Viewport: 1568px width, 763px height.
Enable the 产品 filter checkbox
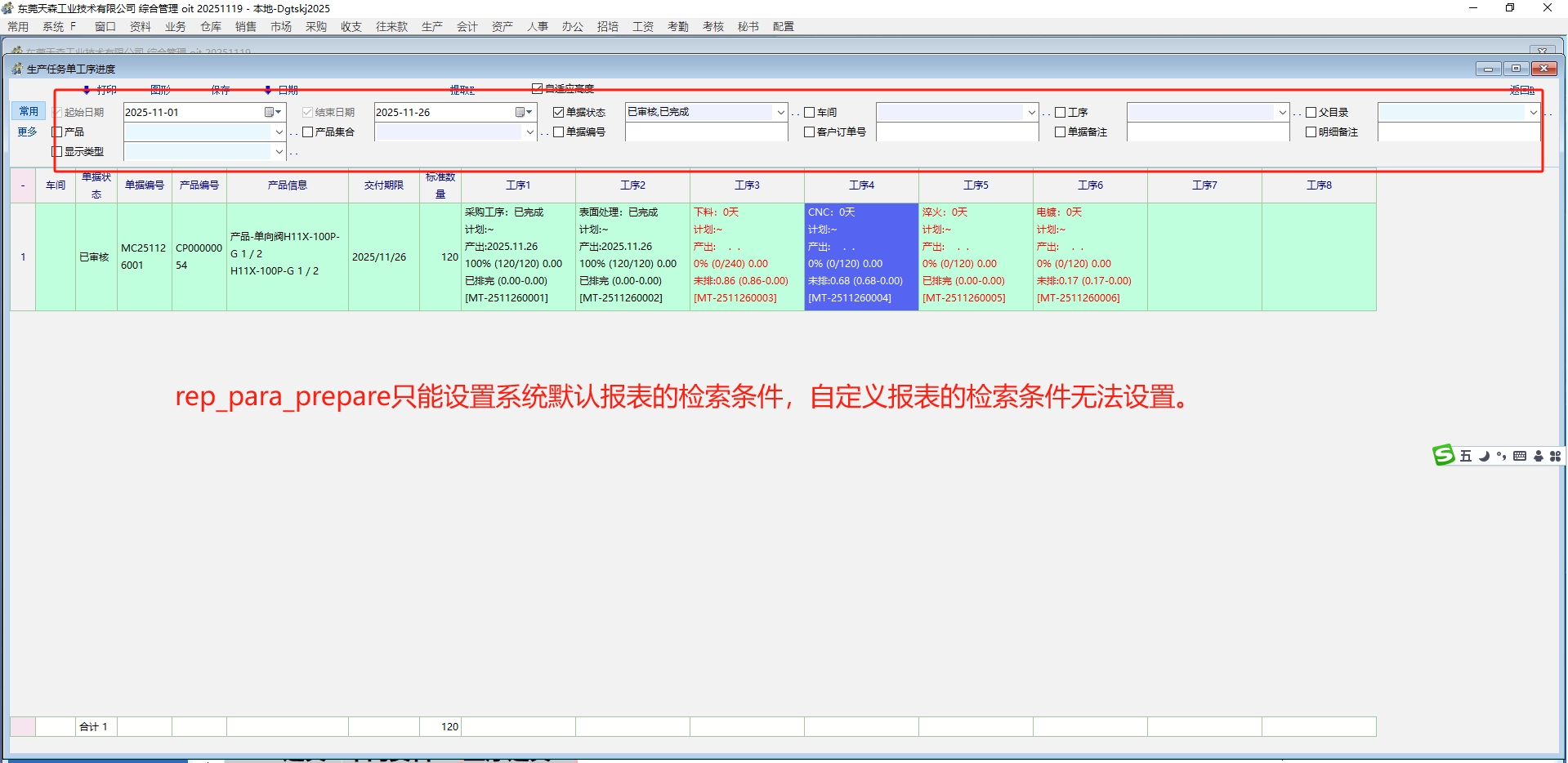57,132
